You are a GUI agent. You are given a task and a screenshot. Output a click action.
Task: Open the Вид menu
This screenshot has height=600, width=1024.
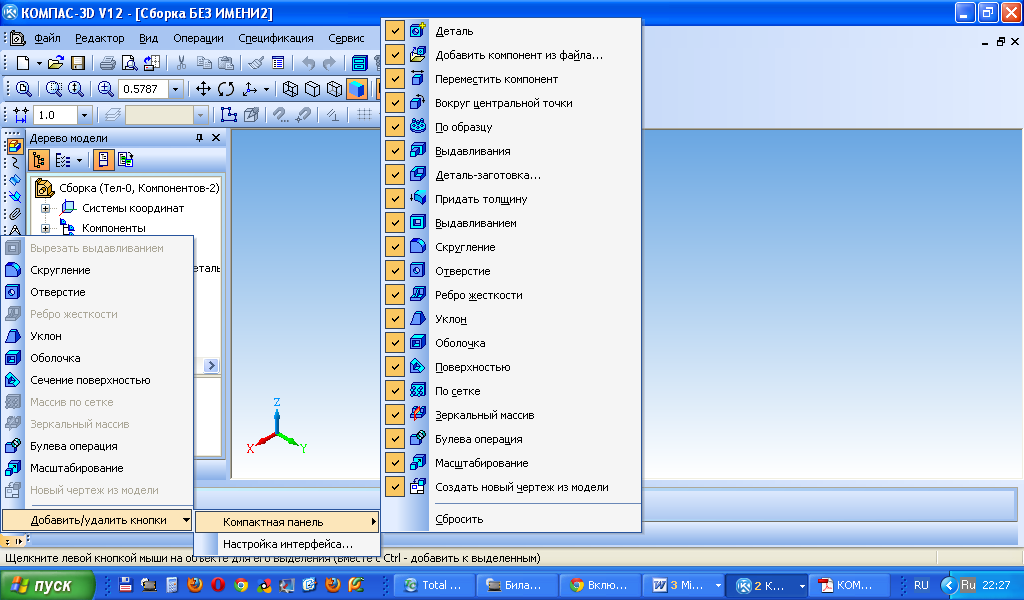pos(148,38)
